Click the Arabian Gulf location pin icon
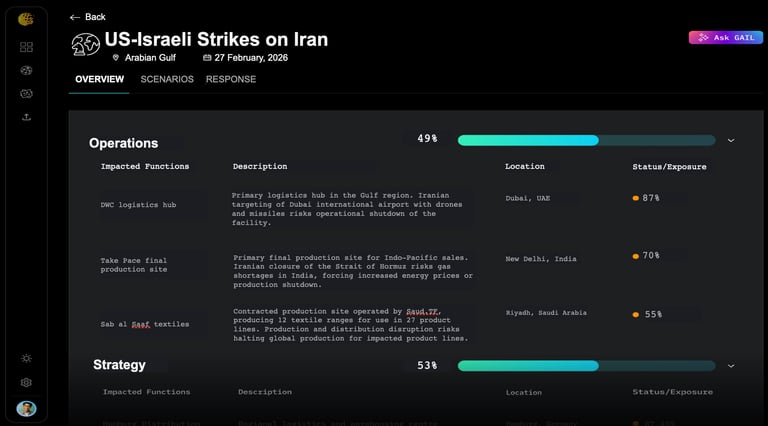The height and width of the screenshot is (426, 768). click(116, 58)
